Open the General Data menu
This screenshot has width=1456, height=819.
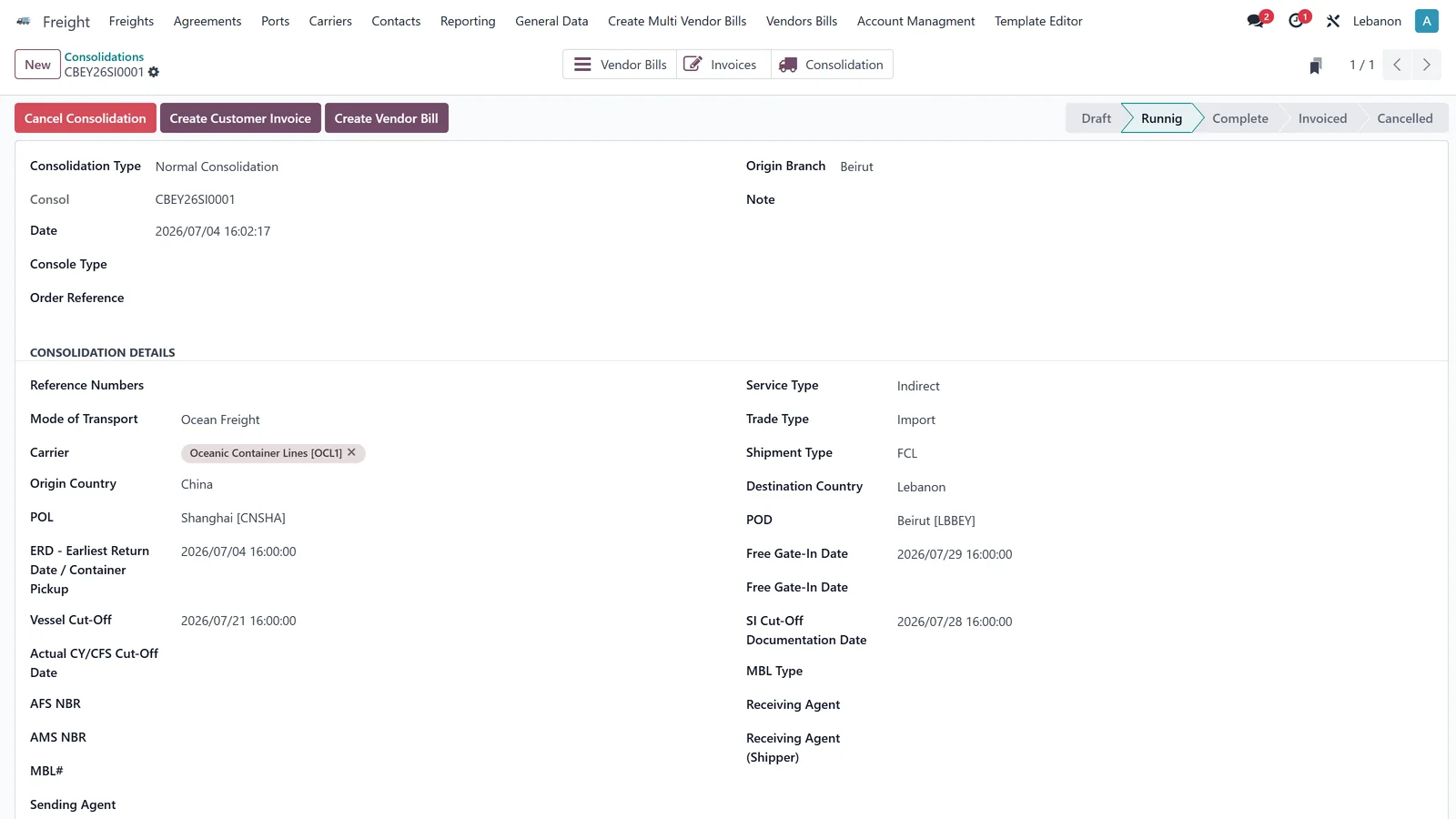[551, 21]
